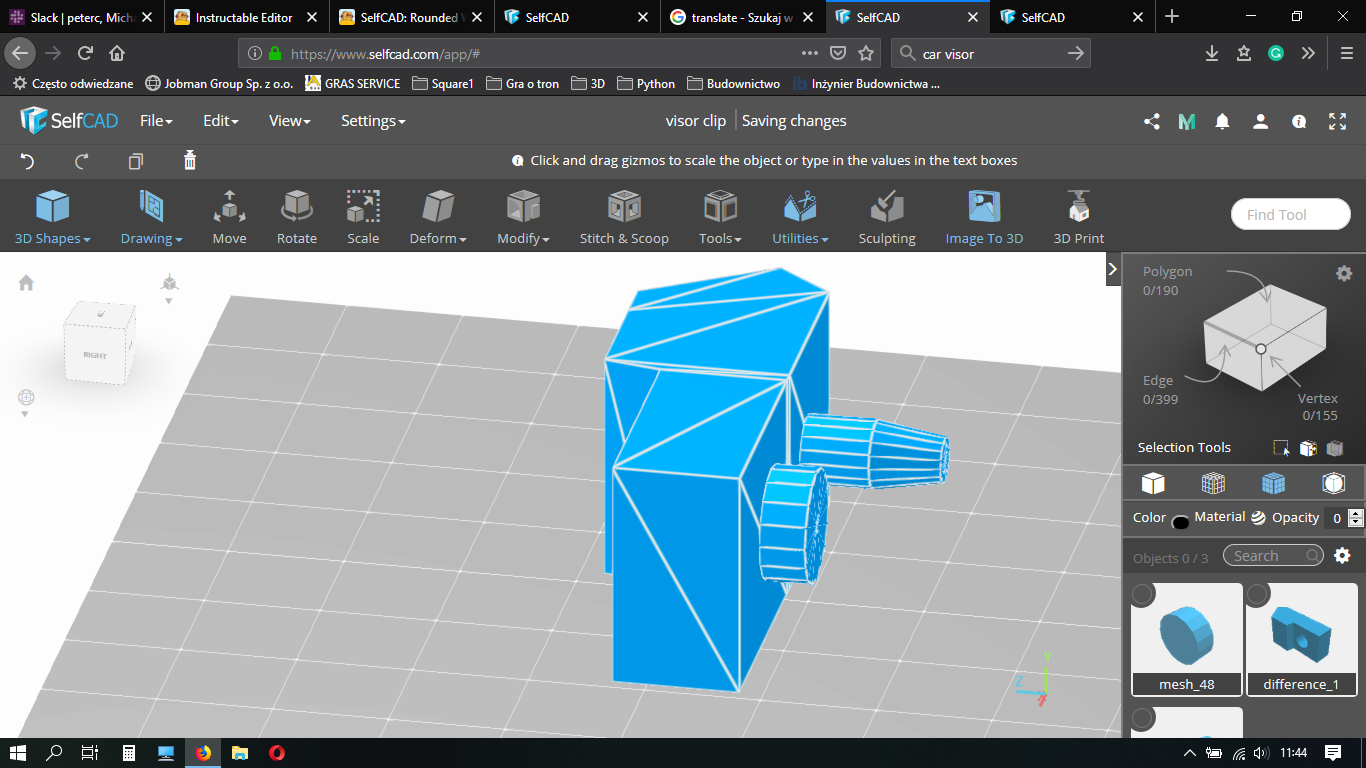Screen dimensions: 1366x768
Task: Click the share icon in header
Action: 1152,121
